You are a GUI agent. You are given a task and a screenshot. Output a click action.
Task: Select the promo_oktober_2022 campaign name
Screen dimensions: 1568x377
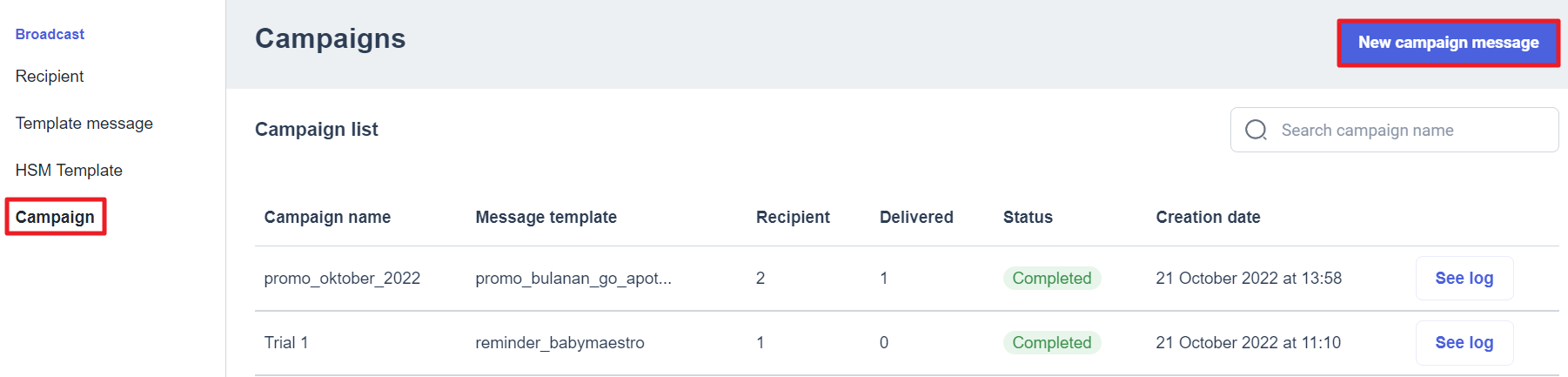click(342, 279)
